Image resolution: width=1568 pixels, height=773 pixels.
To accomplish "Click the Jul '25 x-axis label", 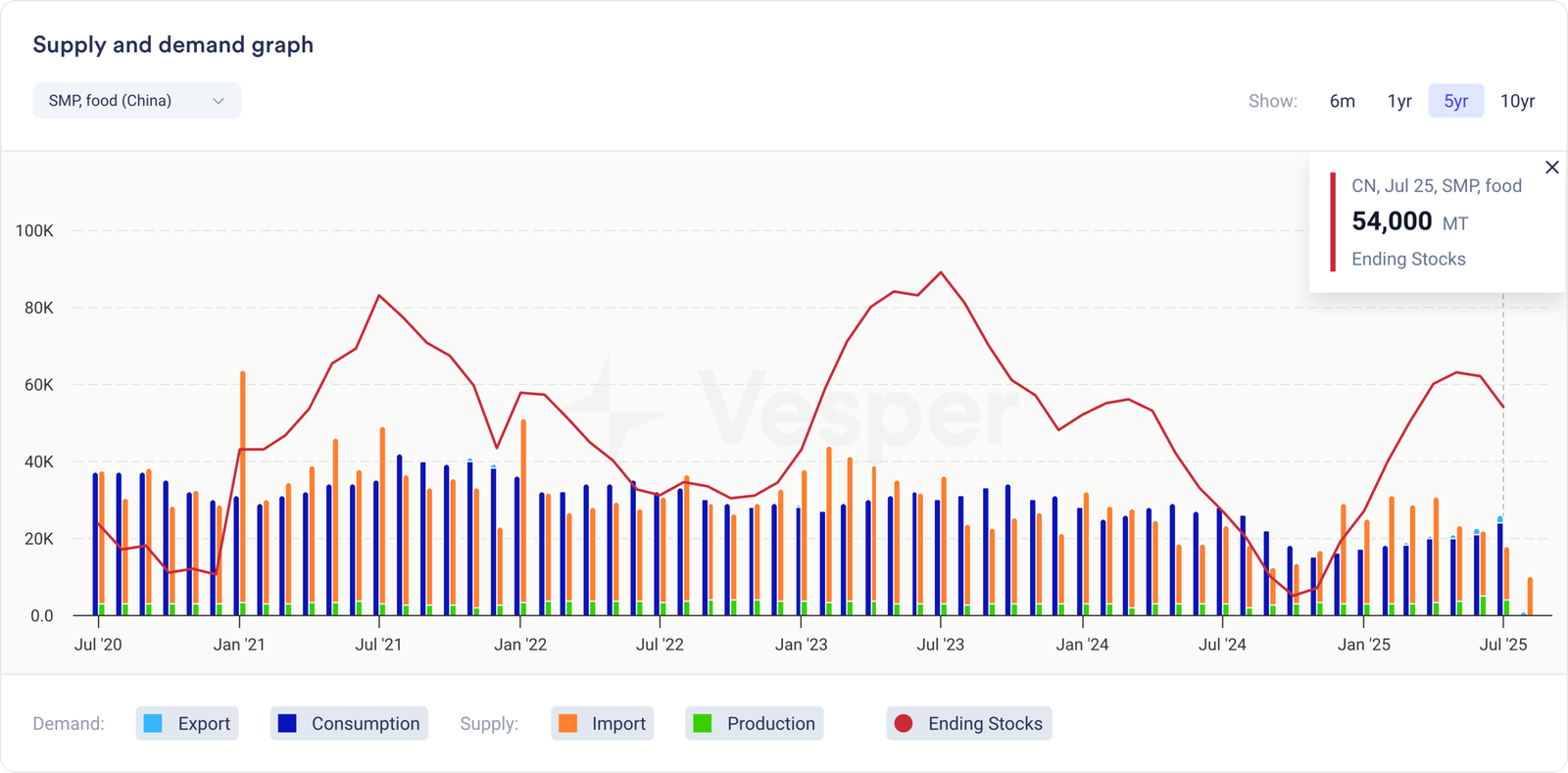I will (1502, 645).
